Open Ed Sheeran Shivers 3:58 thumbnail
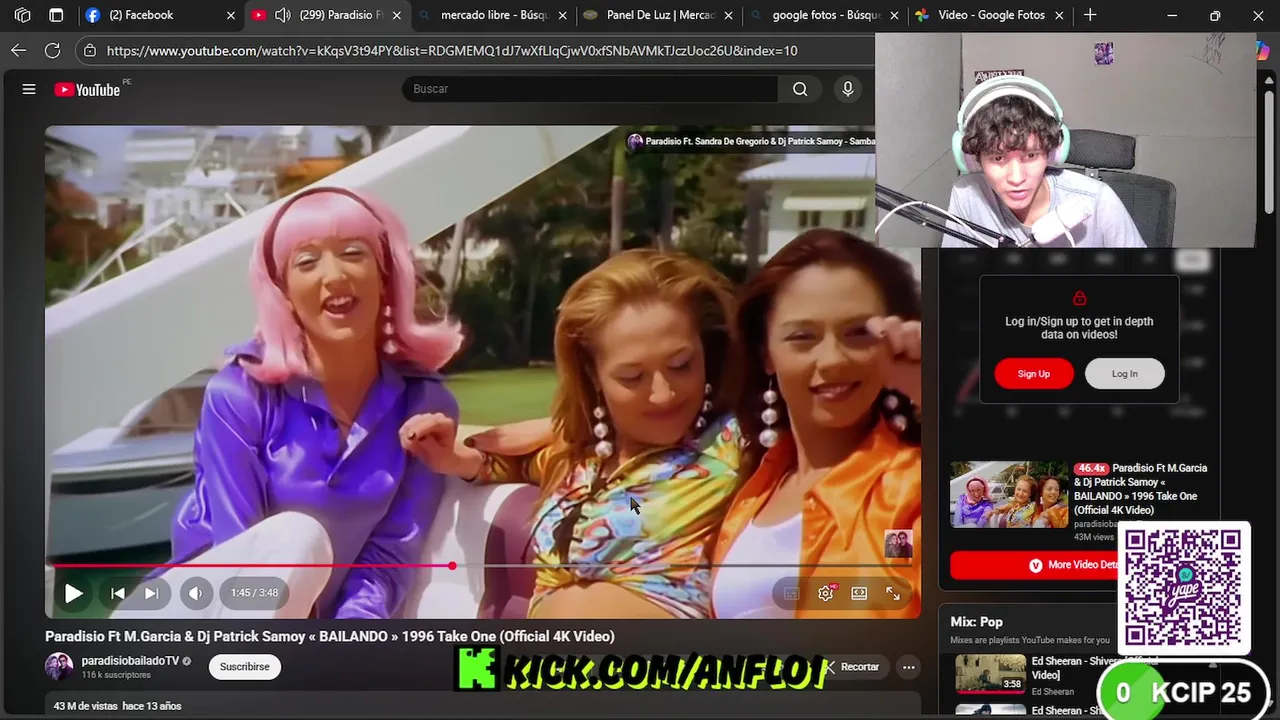1280x720 pixels. 990,673
